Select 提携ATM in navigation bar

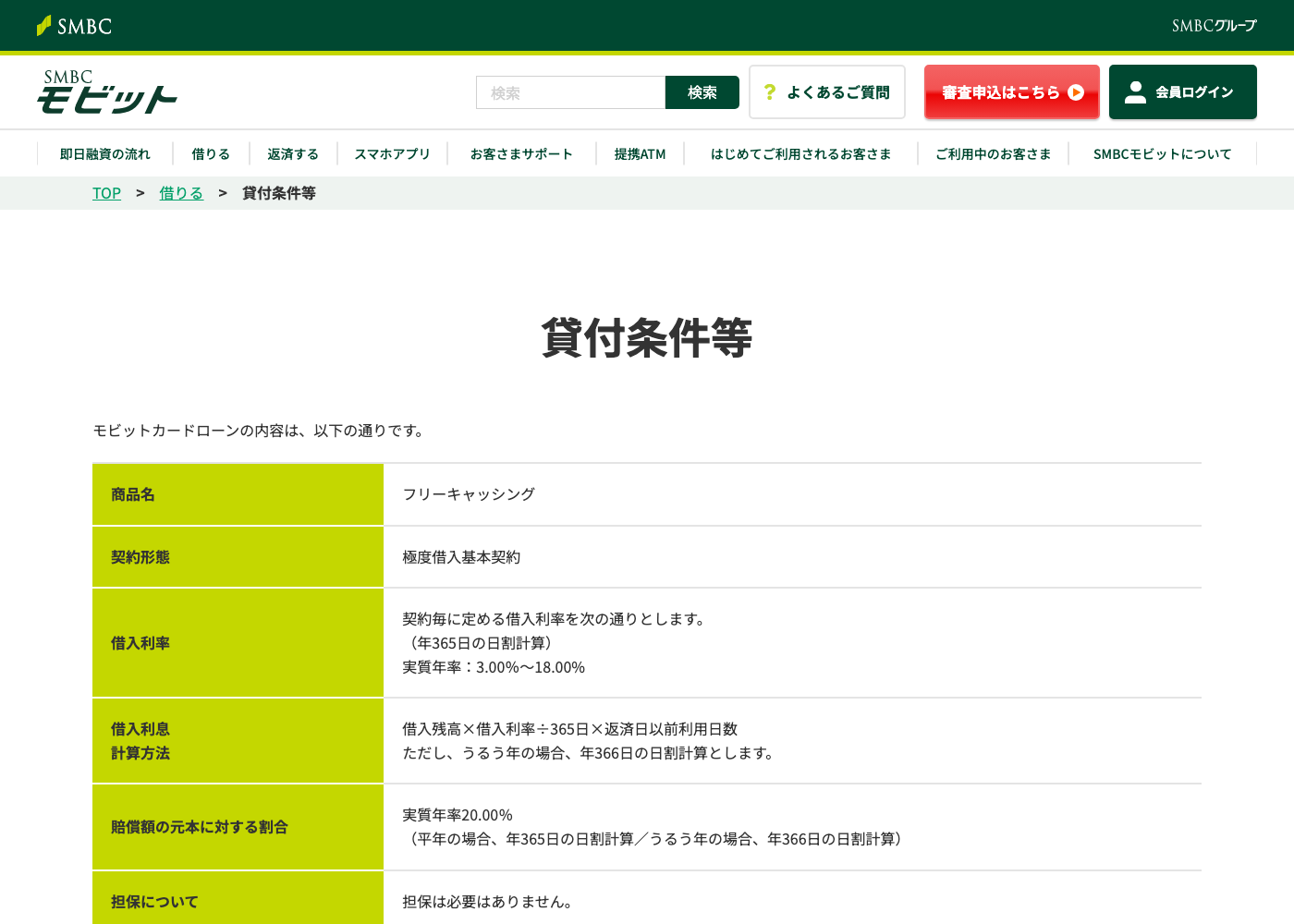pos(641,154)
